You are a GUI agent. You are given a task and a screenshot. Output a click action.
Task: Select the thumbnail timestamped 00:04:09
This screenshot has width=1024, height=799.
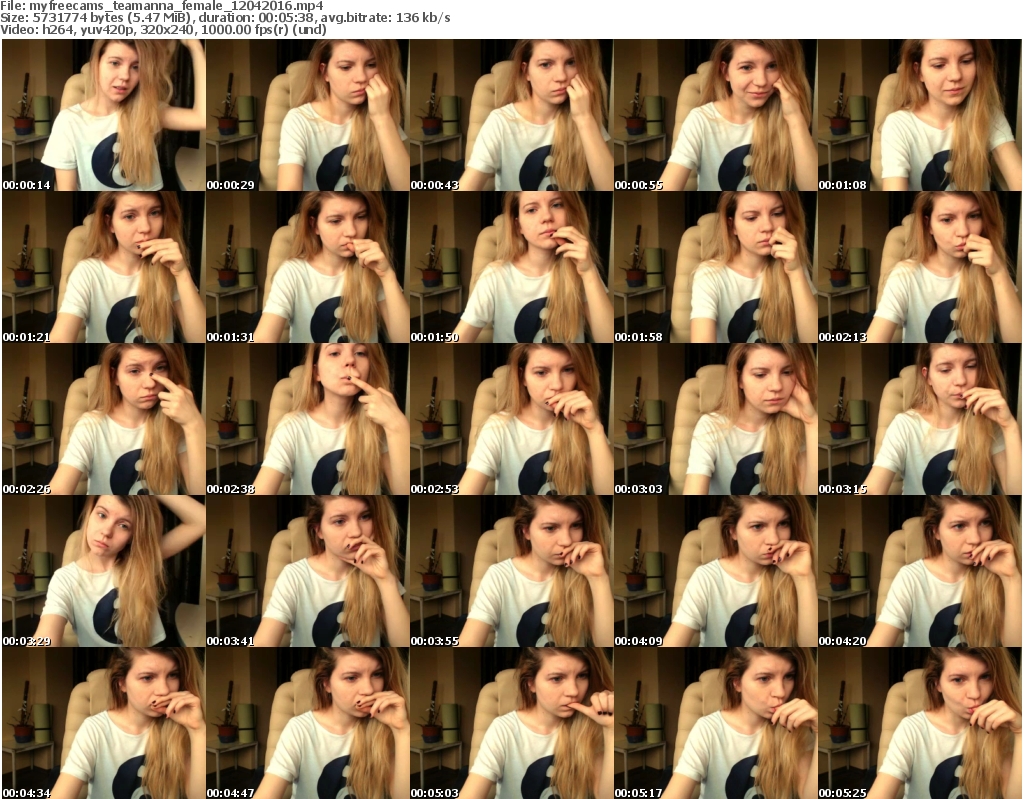[715, 572]
